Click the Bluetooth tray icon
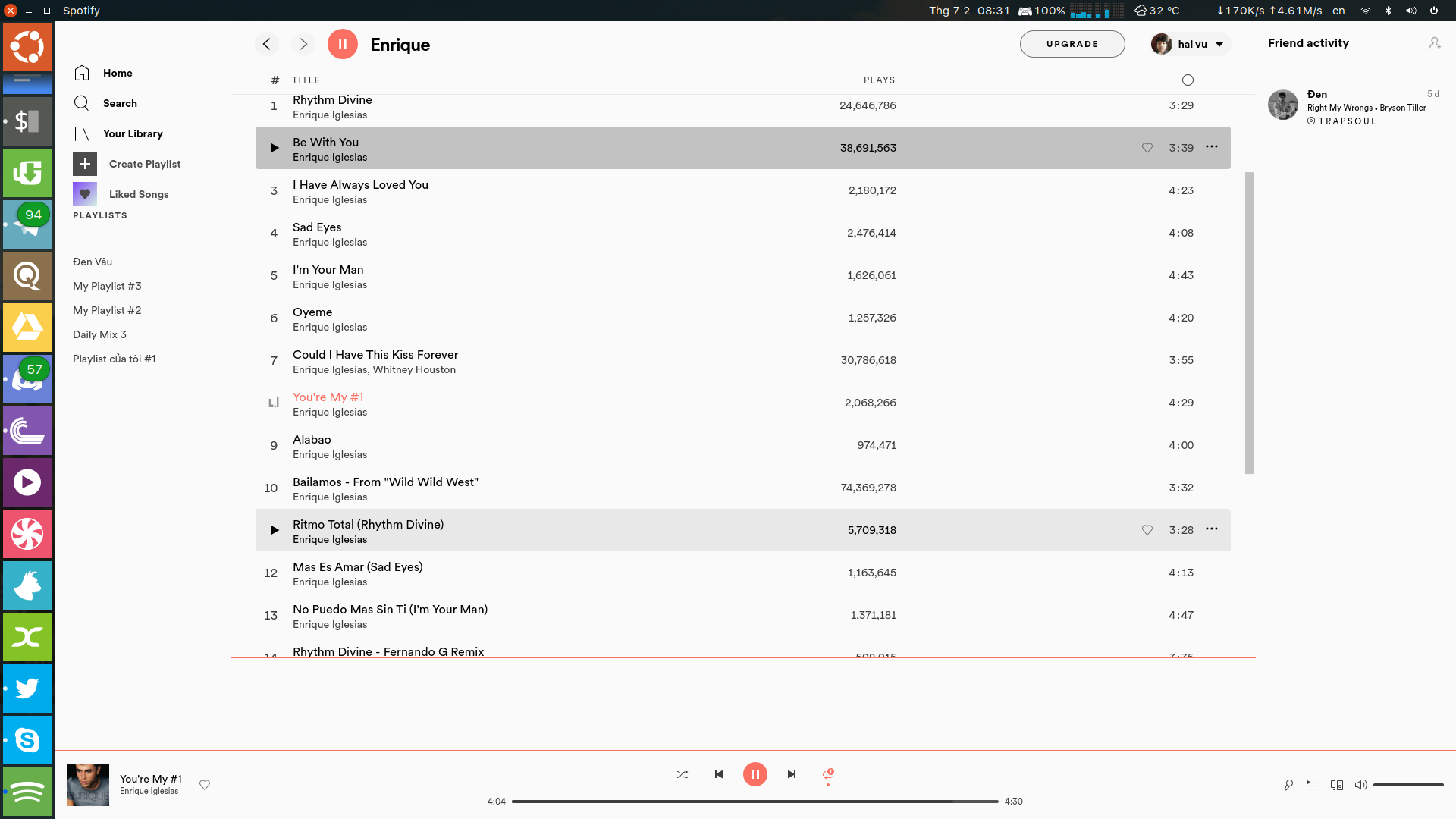 (1389, 11)
